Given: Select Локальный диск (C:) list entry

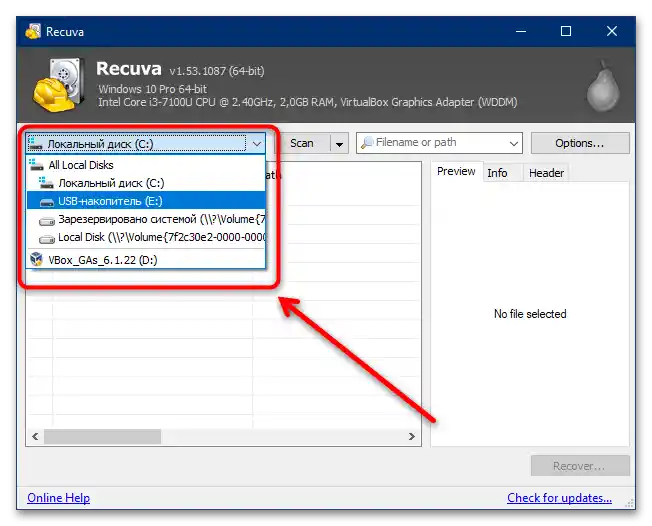Looking at the screenshot, I should point(146,183).
